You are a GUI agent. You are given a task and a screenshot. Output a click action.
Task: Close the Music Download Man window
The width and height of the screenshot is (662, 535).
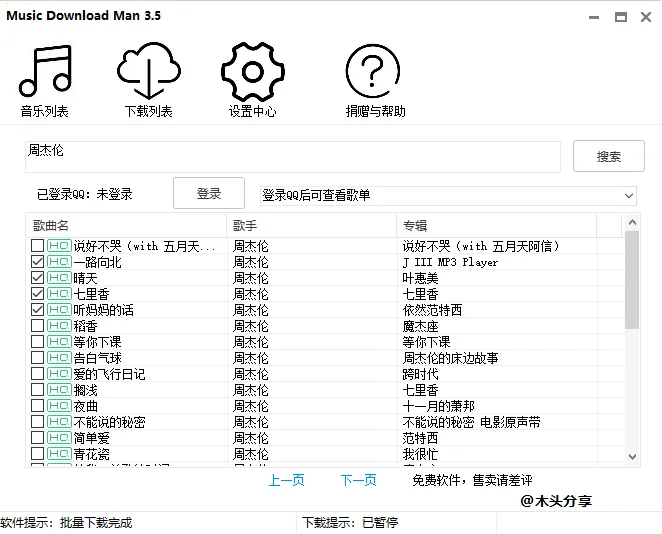[646, 17]
